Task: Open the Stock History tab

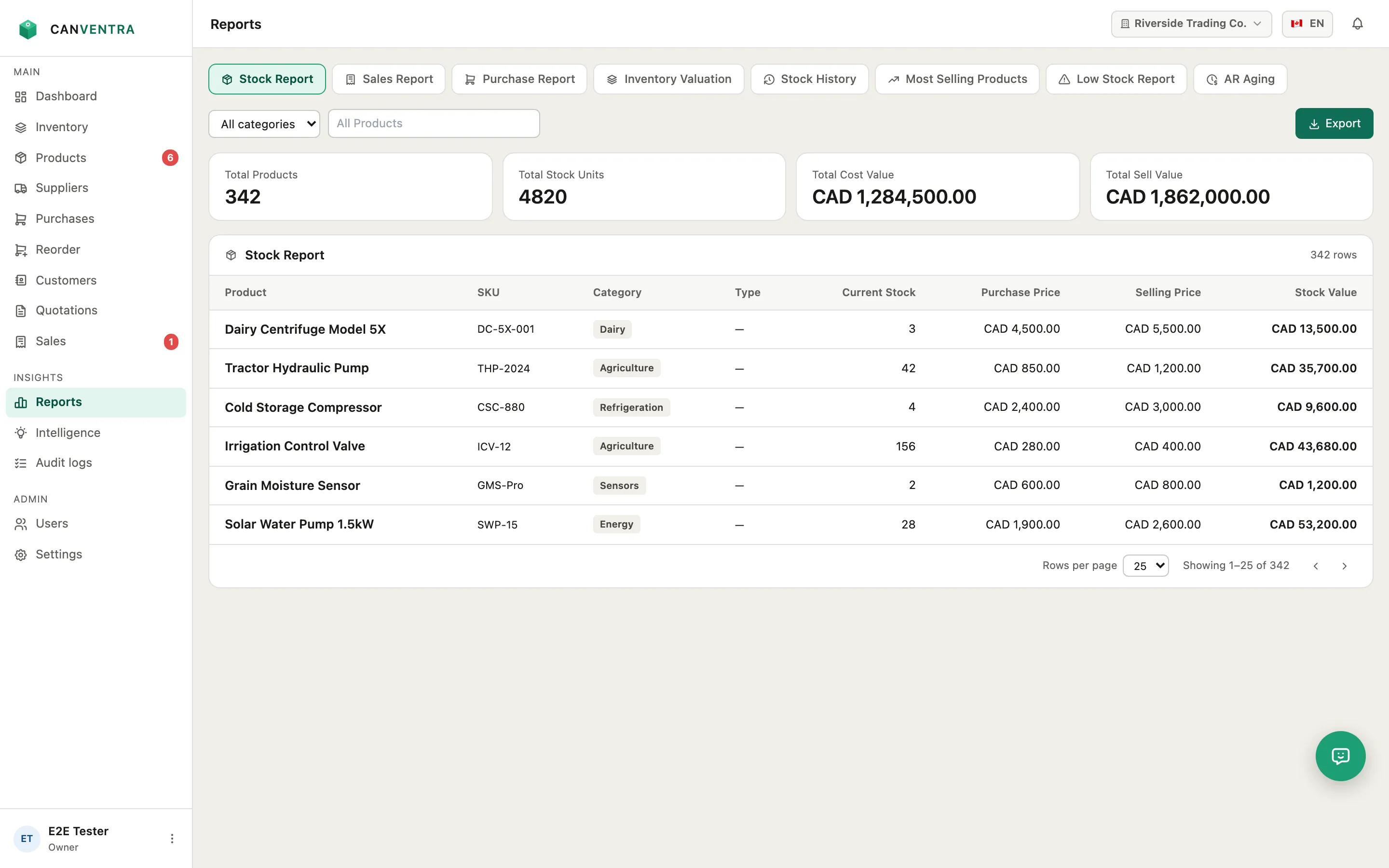Action: click(x=809, y=79)
